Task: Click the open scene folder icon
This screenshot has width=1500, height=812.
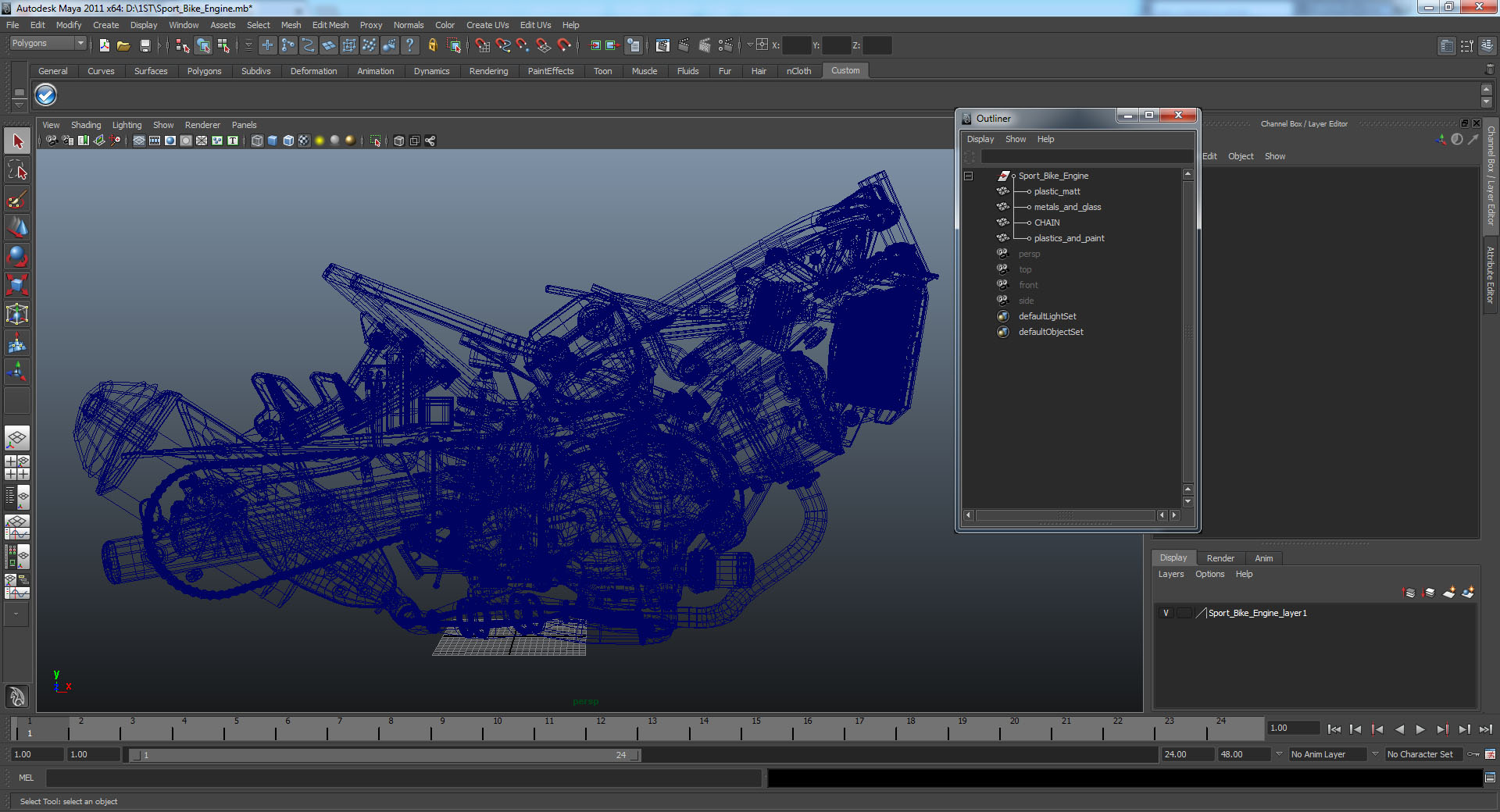Action: coord(123,45)
